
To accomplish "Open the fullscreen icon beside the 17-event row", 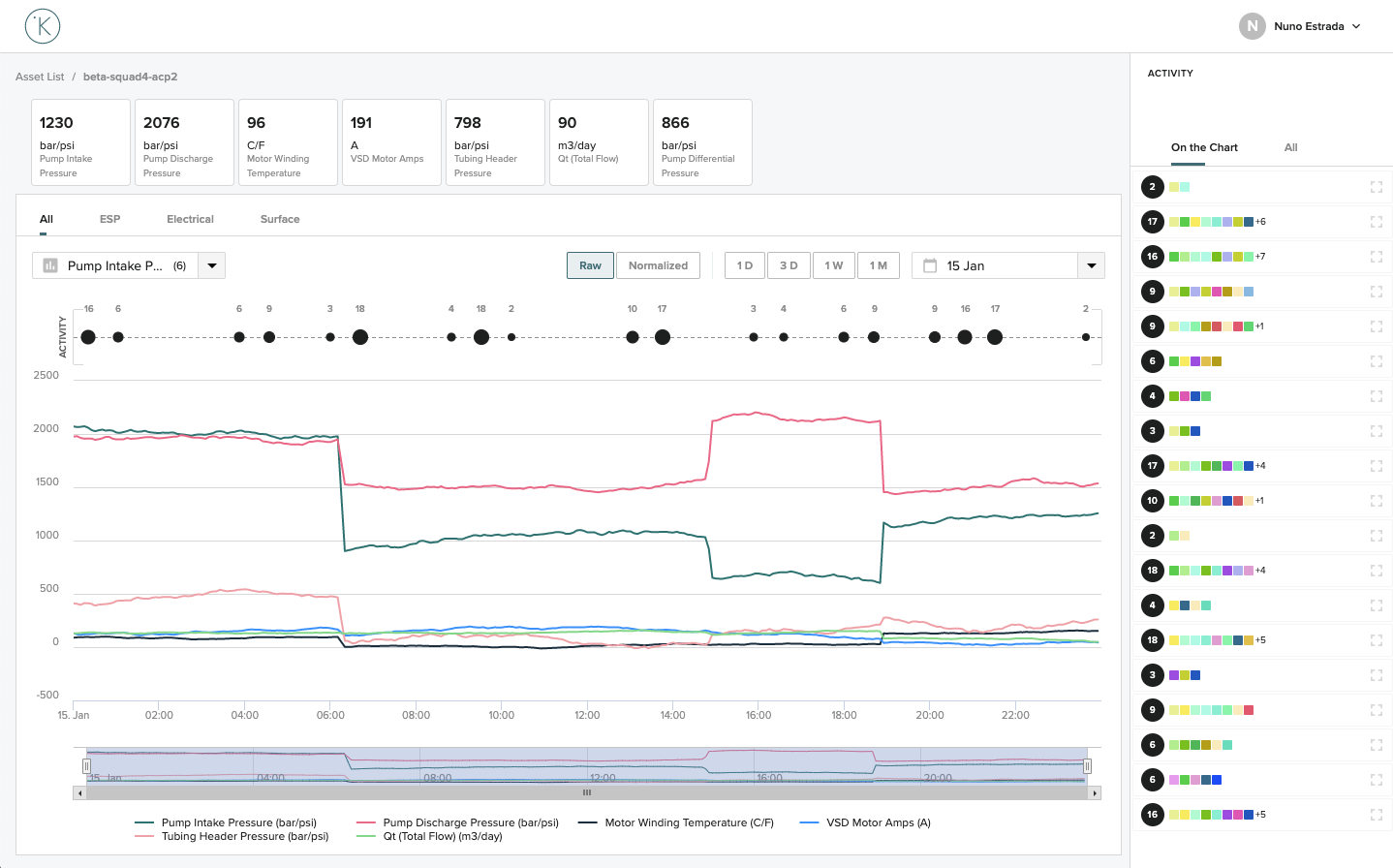I will coord(1377,221).
